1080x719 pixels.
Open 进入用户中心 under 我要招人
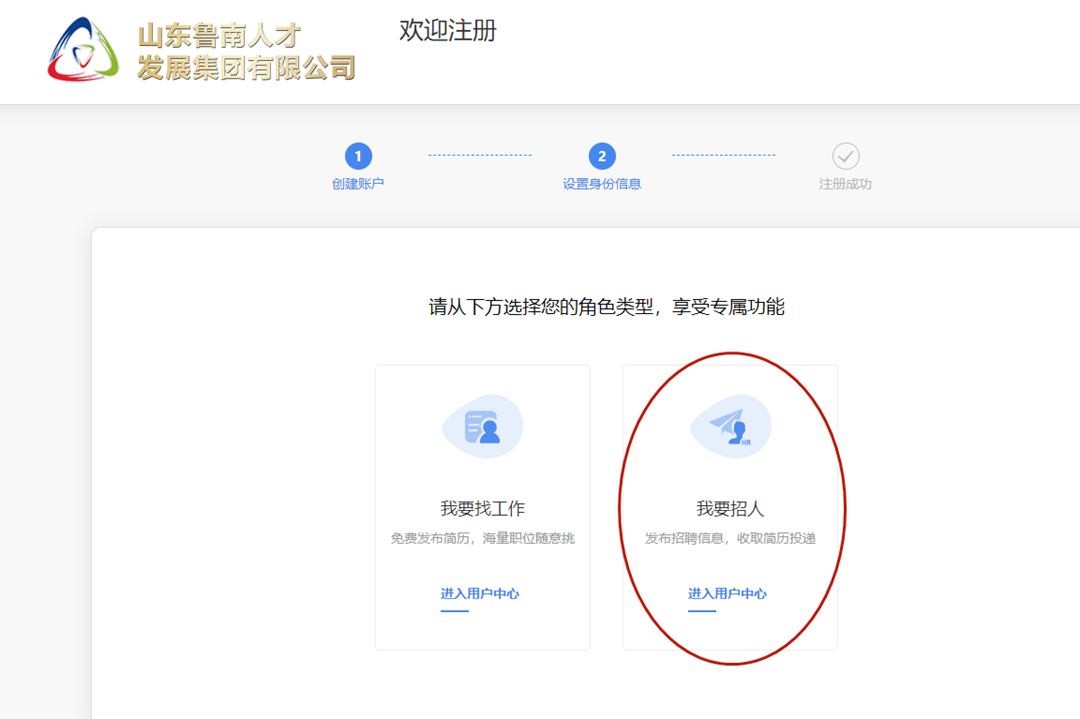coord(727,594)
